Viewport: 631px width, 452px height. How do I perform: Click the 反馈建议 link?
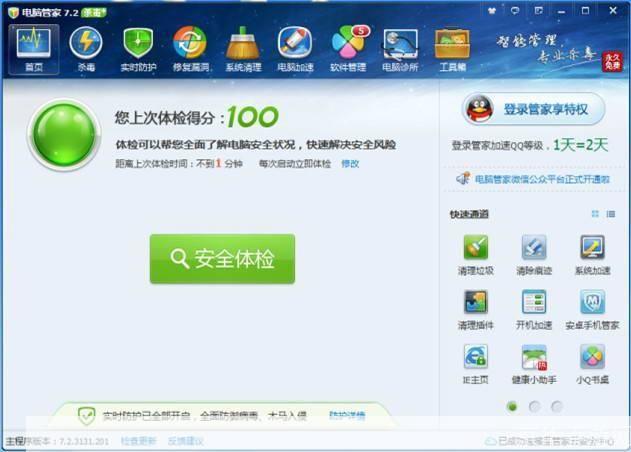(186, 441)
